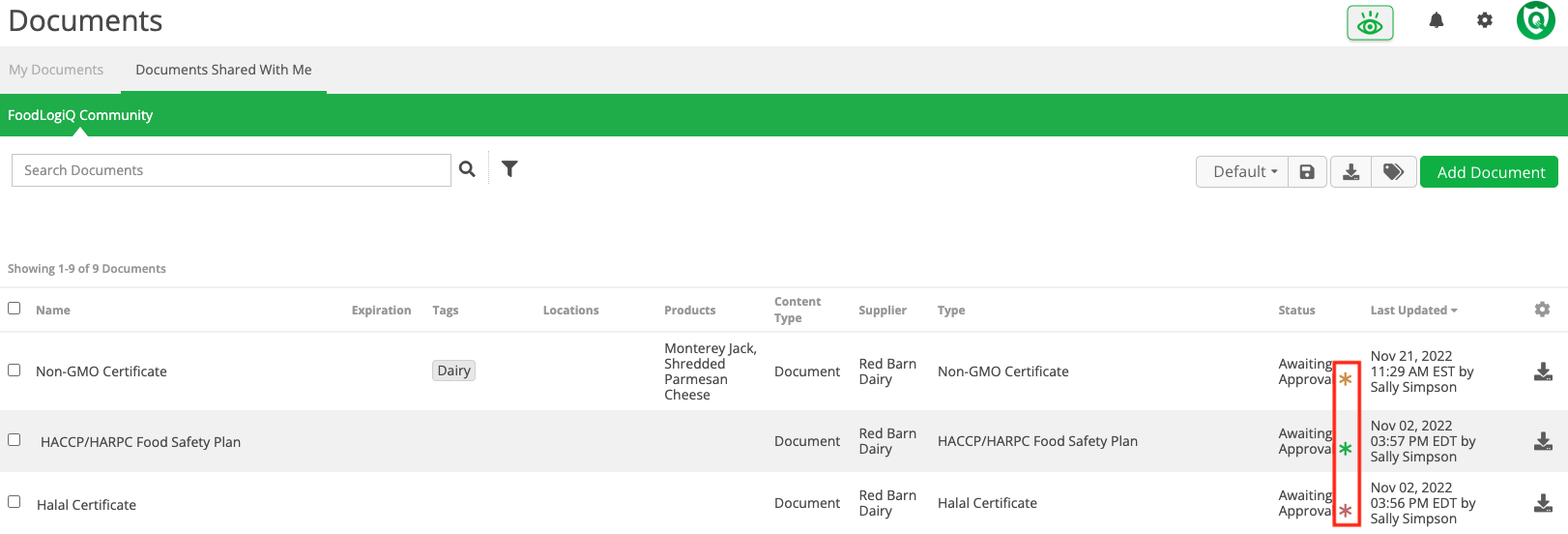The width and height of the screenshot is (1568, 534).
Task: Save the current view with disk icon
Action: (x=1307, y=172)
